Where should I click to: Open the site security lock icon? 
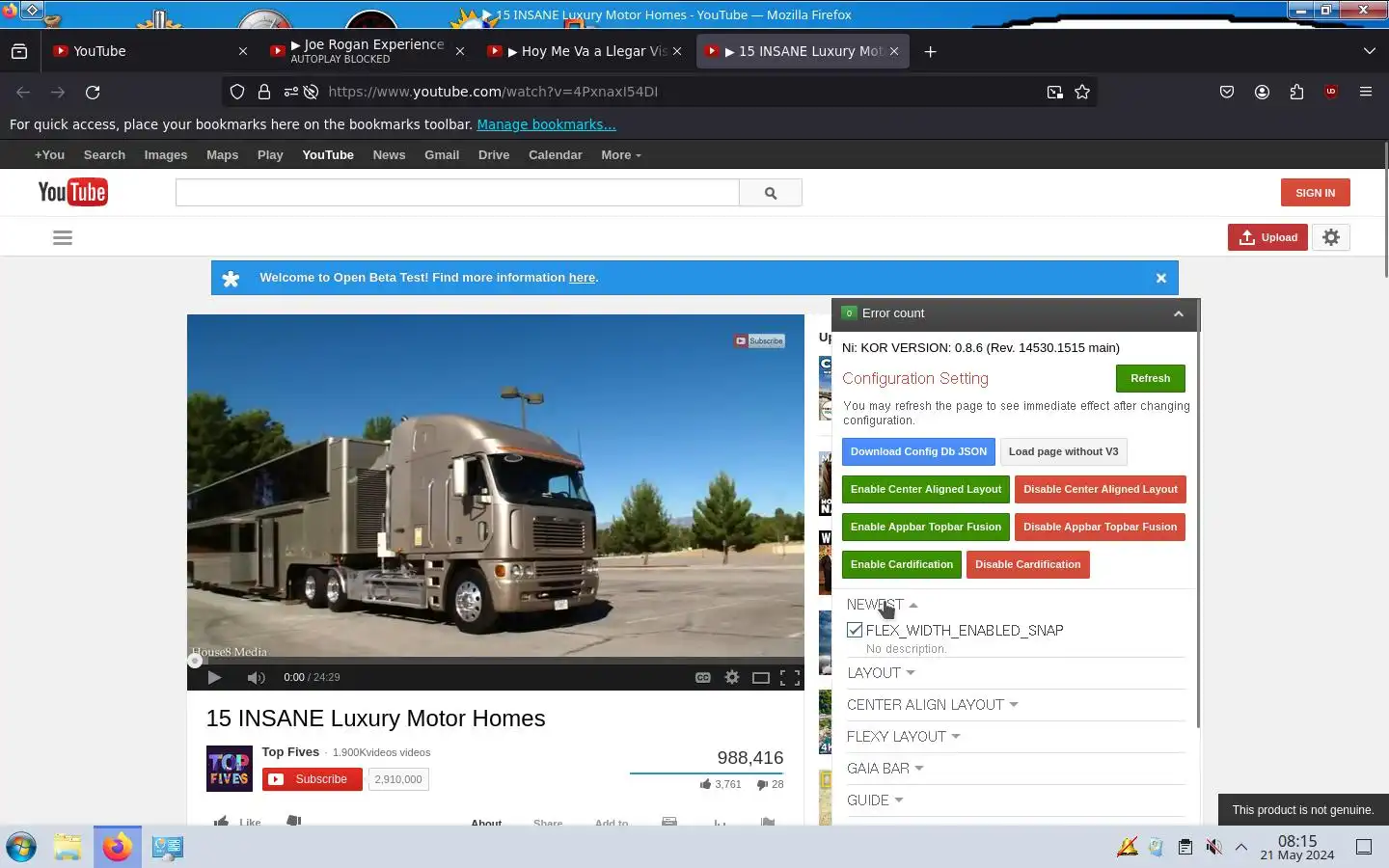coord(263,92)
